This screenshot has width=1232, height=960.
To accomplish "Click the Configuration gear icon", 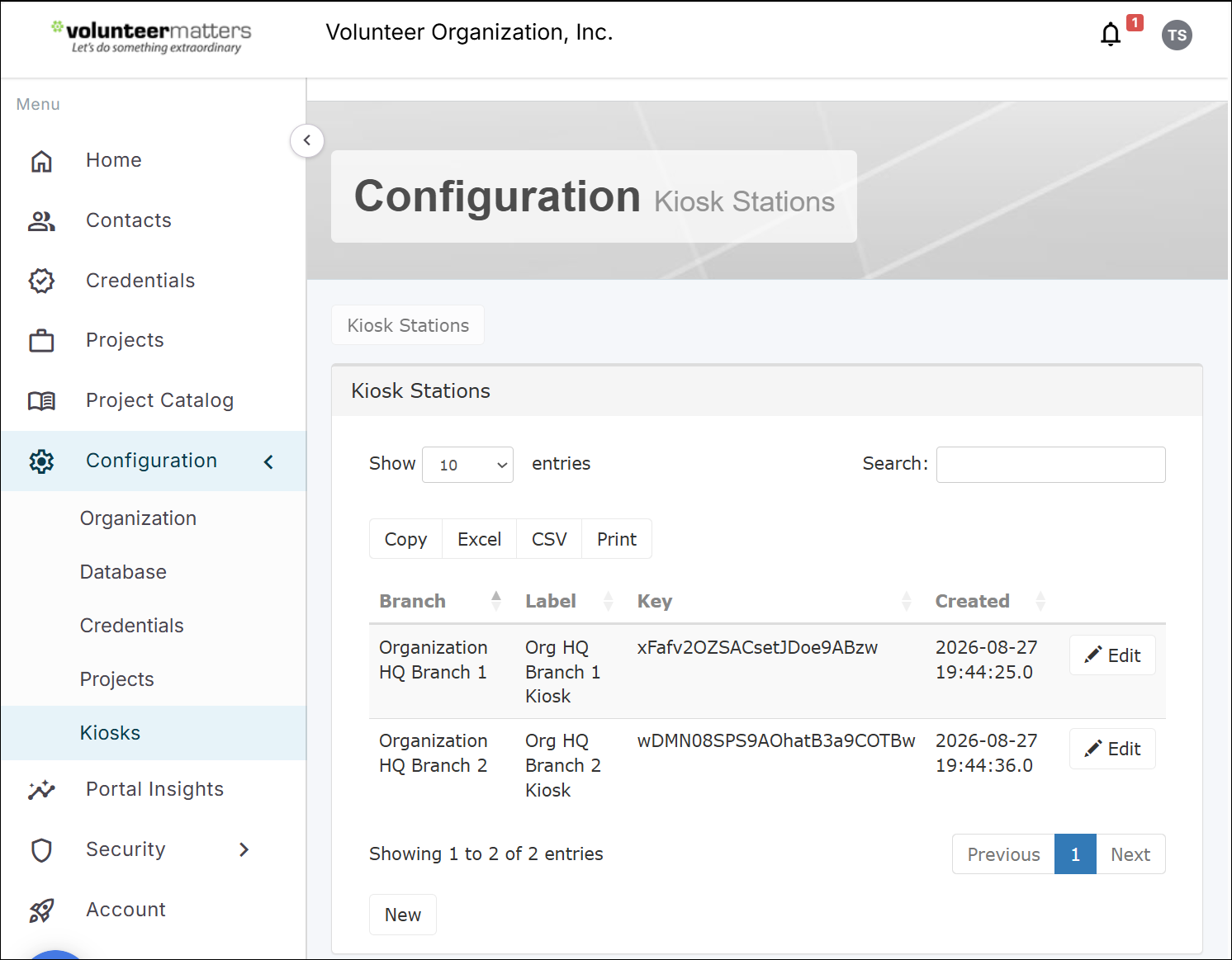I will 41,461.
